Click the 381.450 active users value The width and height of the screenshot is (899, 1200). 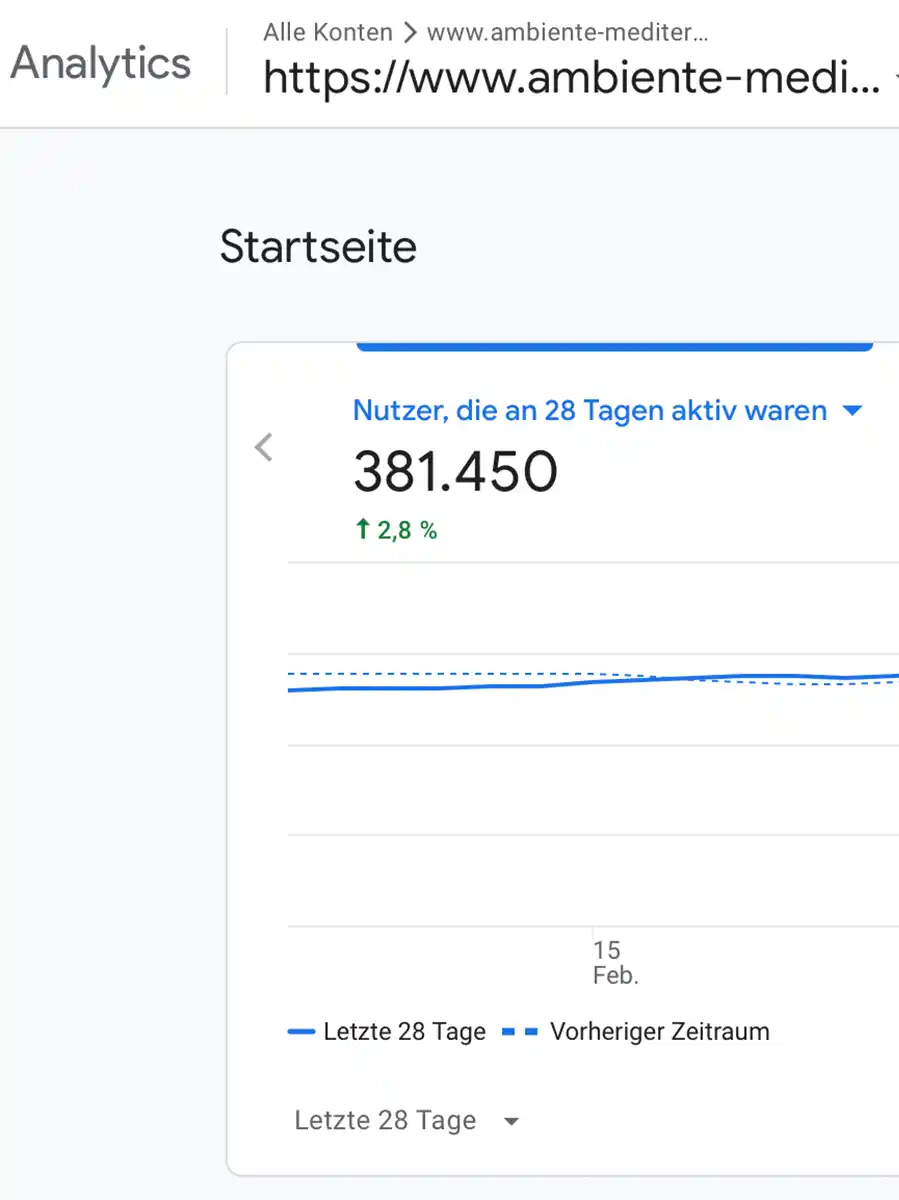[x=455, y=472]
